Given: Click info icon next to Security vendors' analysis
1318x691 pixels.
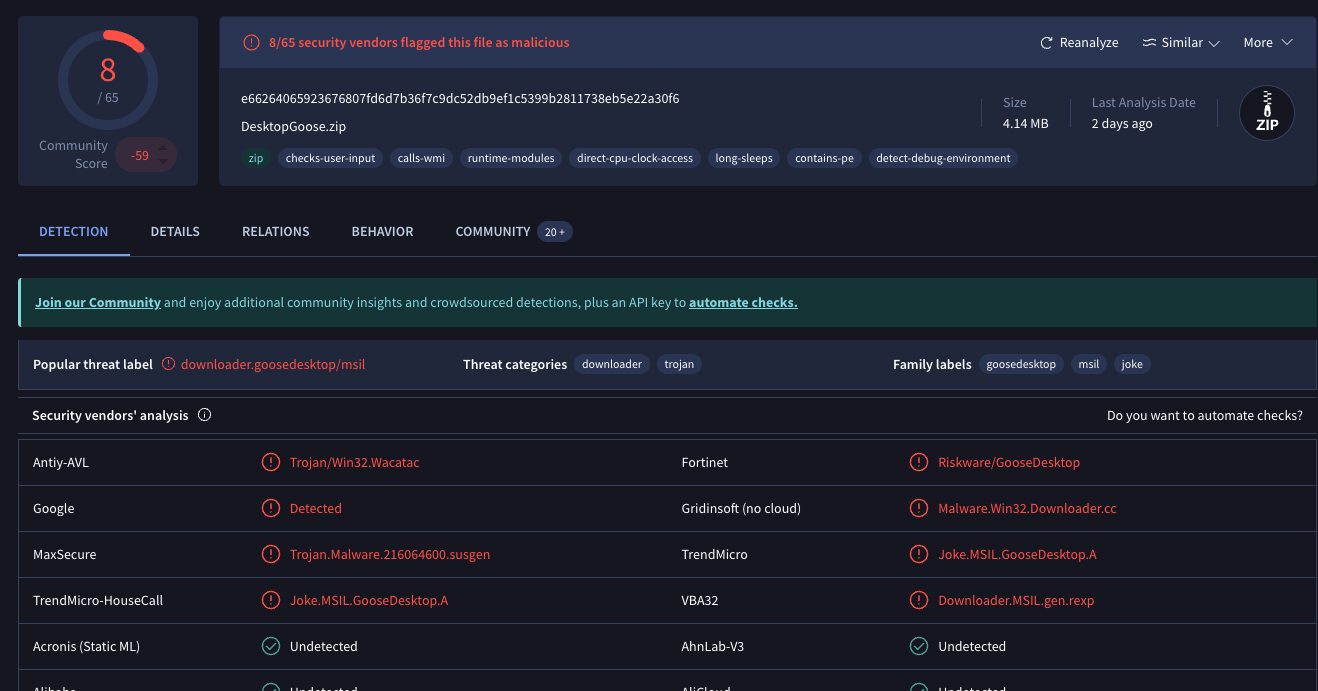Looking at the screenshot, I should coord(205,415).
